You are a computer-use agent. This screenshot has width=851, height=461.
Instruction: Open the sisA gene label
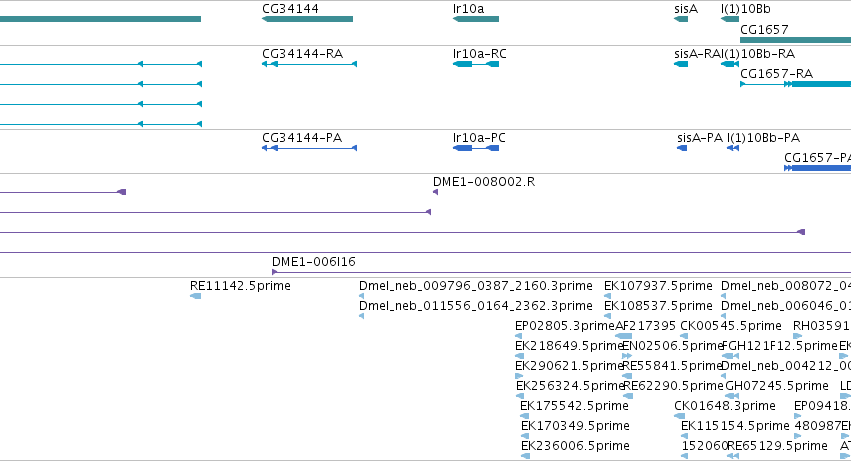click(x=685, y=9)
